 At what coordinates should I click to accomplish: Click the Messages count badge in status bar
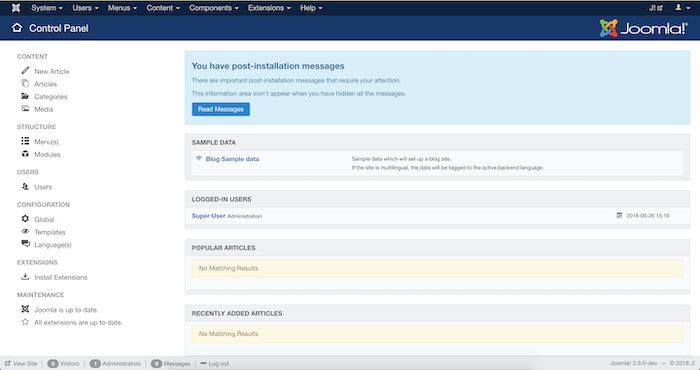(x=156, y=364)
